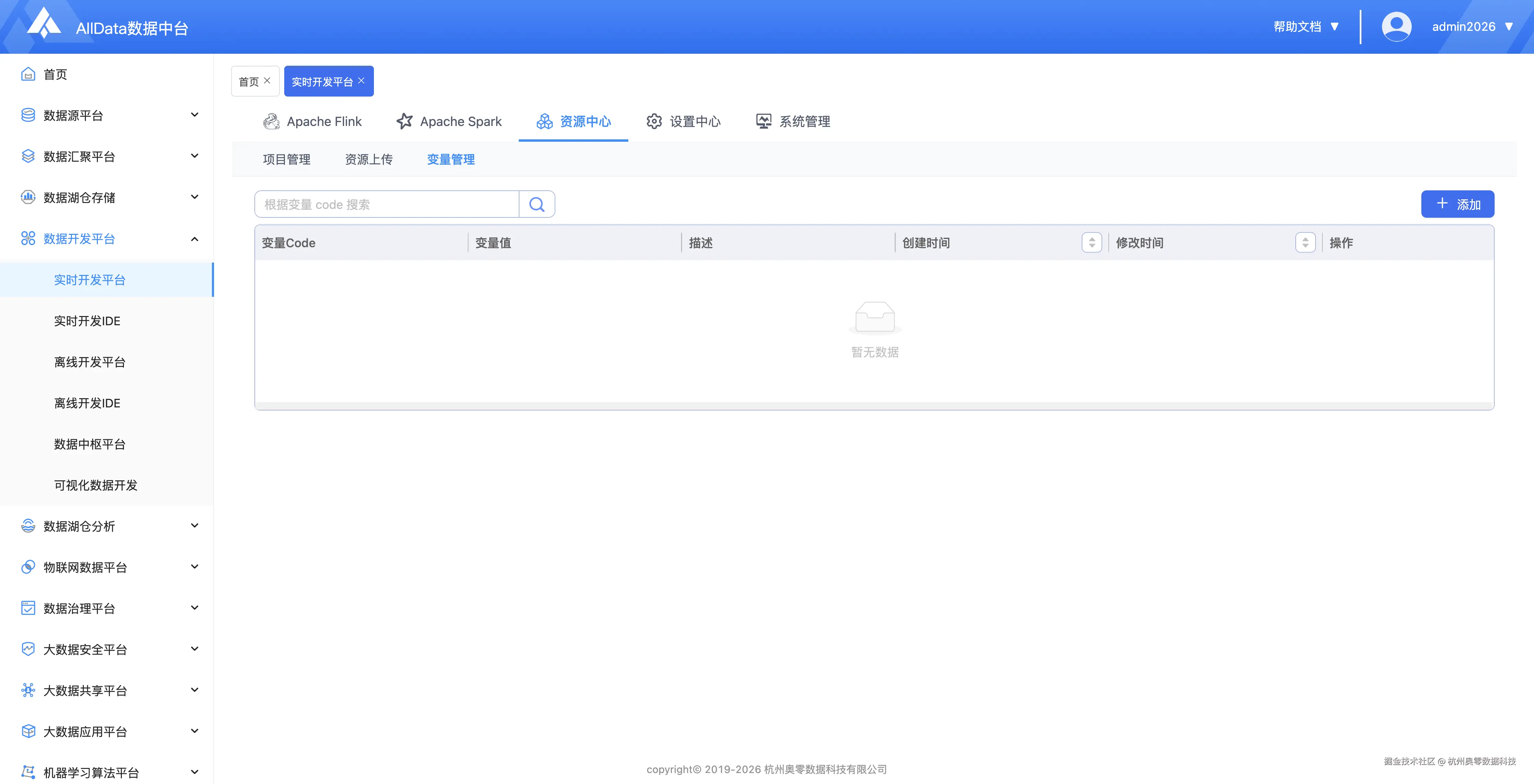Screen dimensions: 1534x784
Task: Click the 设置中心 gear icon
Action: (x=654, y=122)
